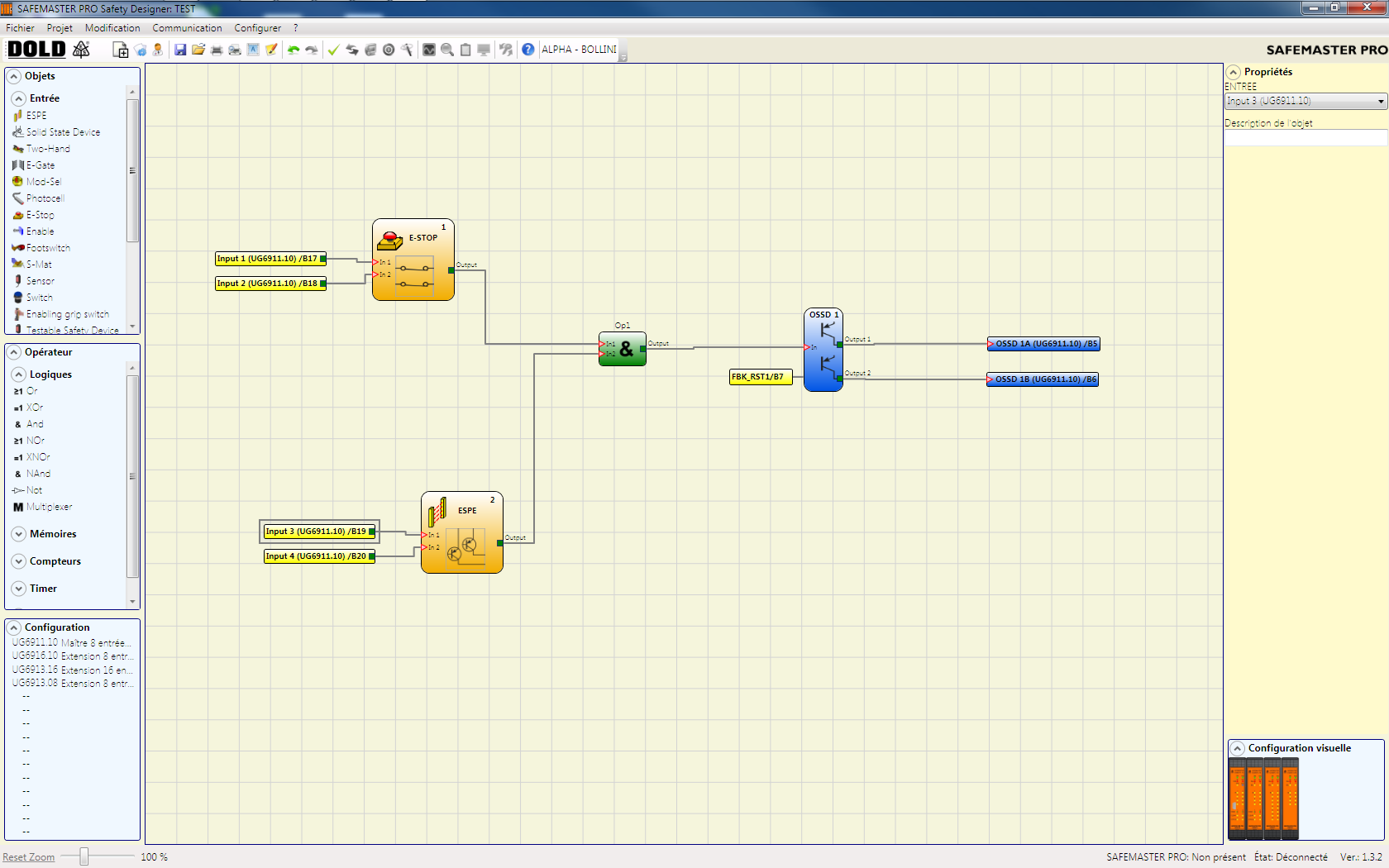This screenshot has height=868, width=1389.
Task: Click the DOLD logo
Action: pos(36,50)
